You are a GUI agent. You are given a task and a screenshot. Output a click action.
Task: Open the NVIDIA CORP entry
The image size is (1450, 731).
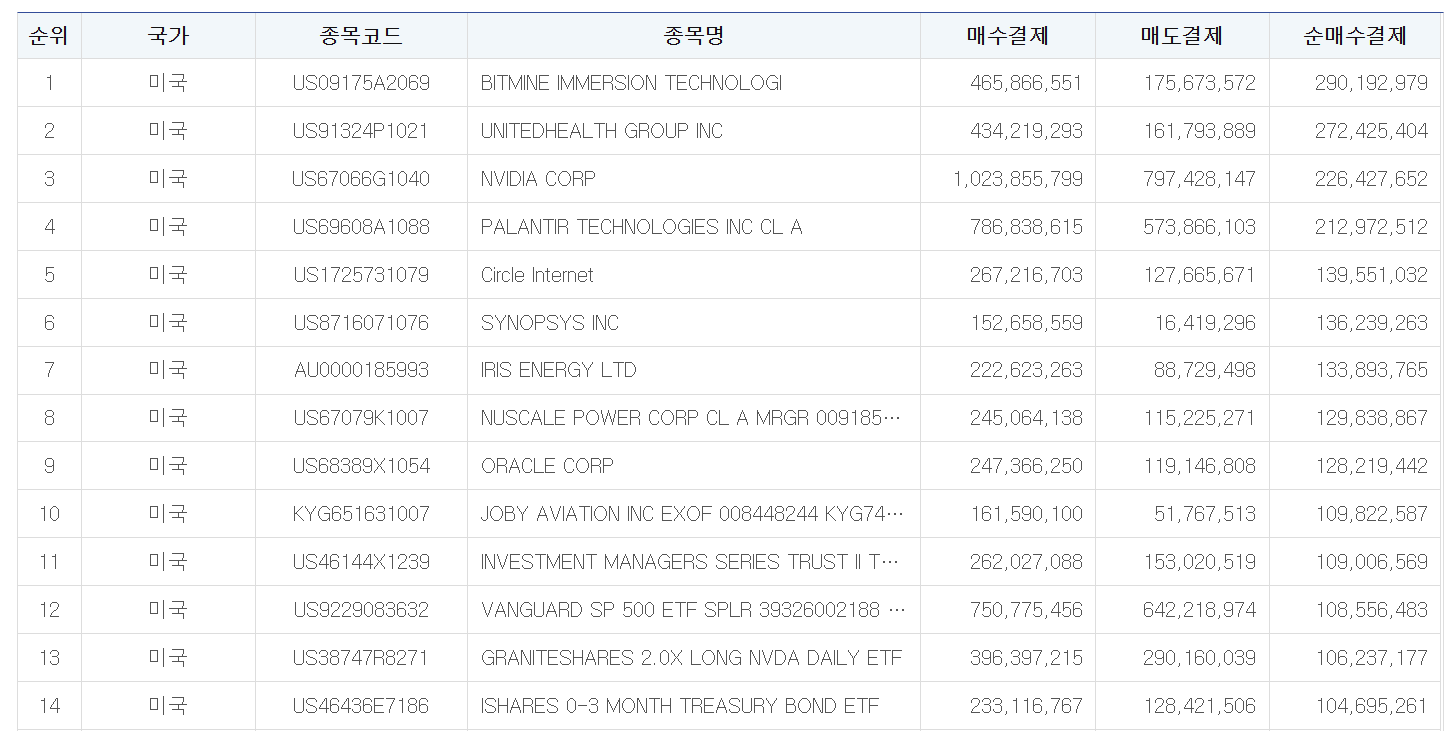[x=538, y=179]
